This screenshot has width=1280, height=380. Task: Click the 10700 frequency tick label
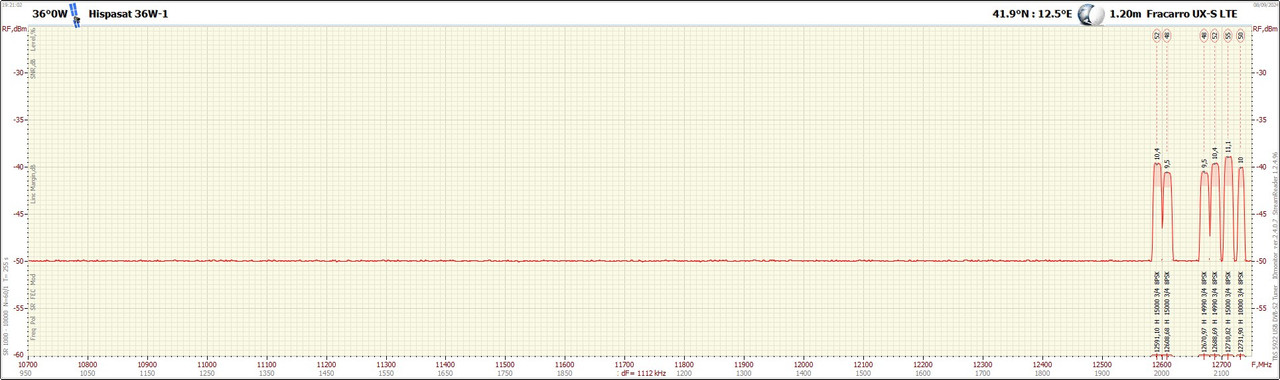(x=28, y=365)
